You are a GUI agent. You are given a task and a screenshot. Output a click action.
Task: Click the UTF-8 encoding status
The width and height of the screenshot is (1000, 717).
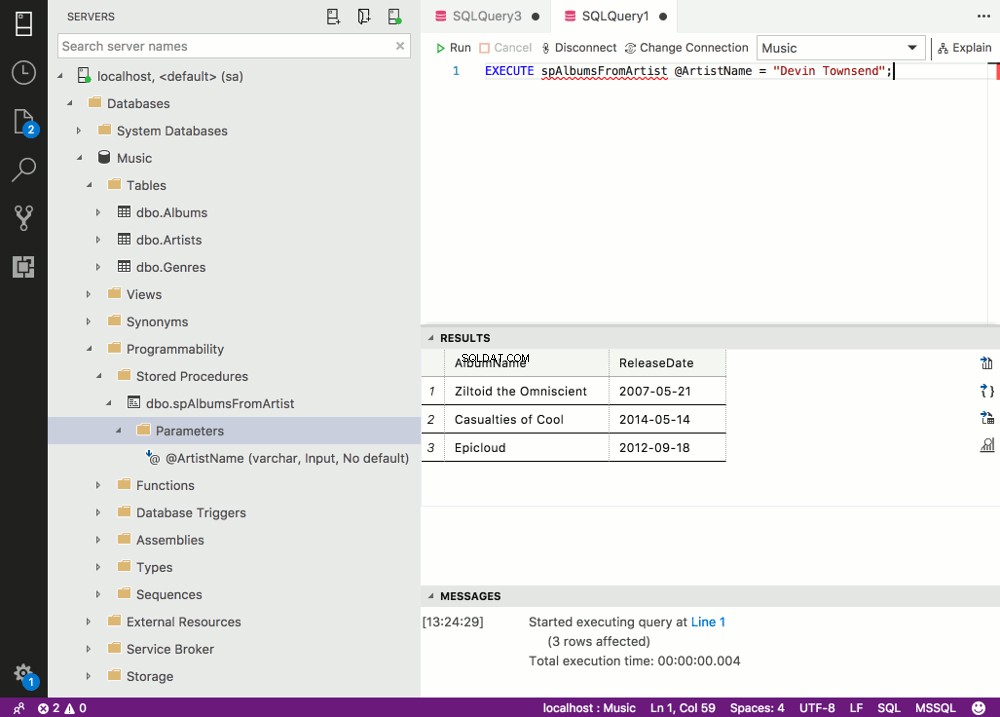817,708
